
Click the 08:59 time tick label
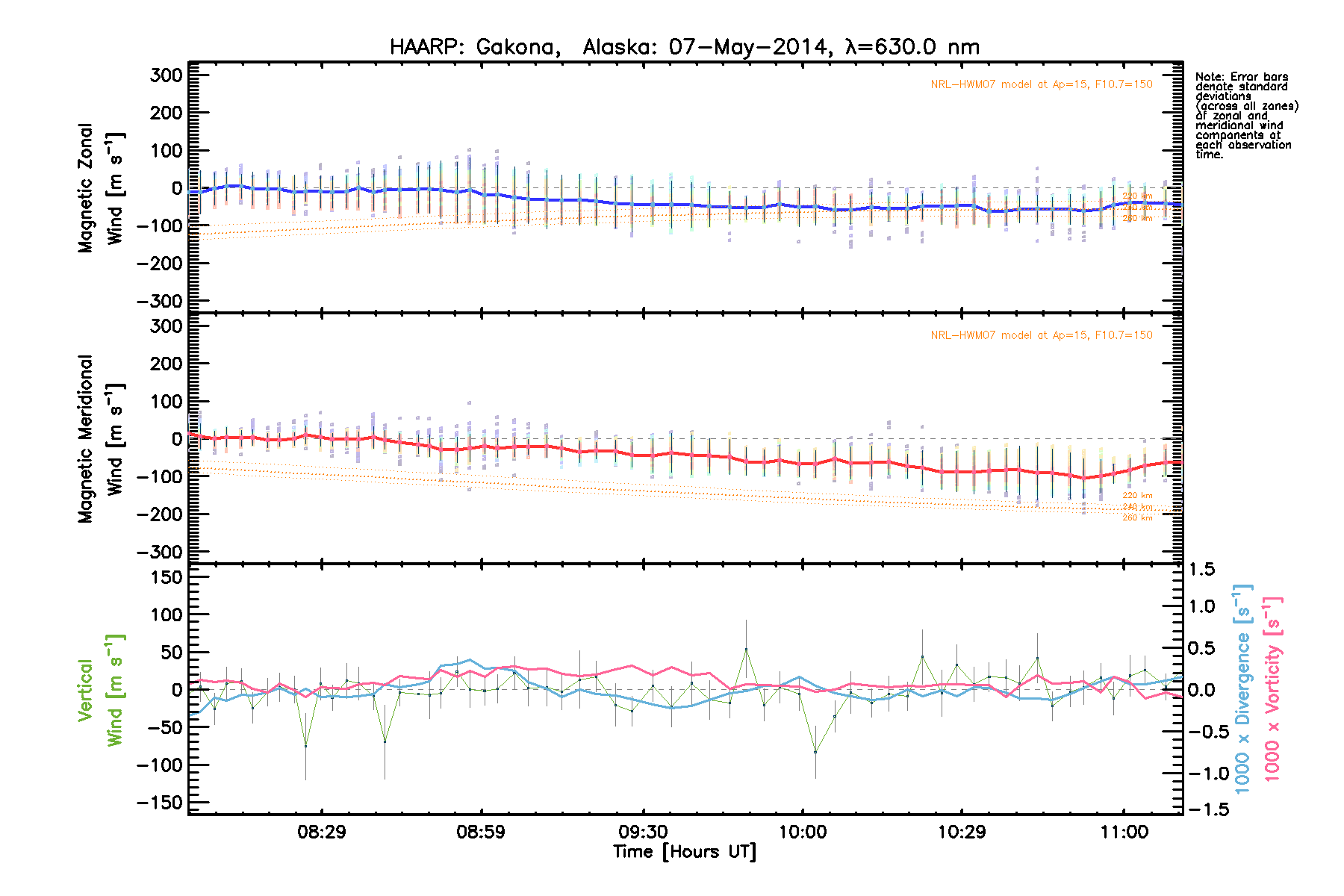click(481, 833)
